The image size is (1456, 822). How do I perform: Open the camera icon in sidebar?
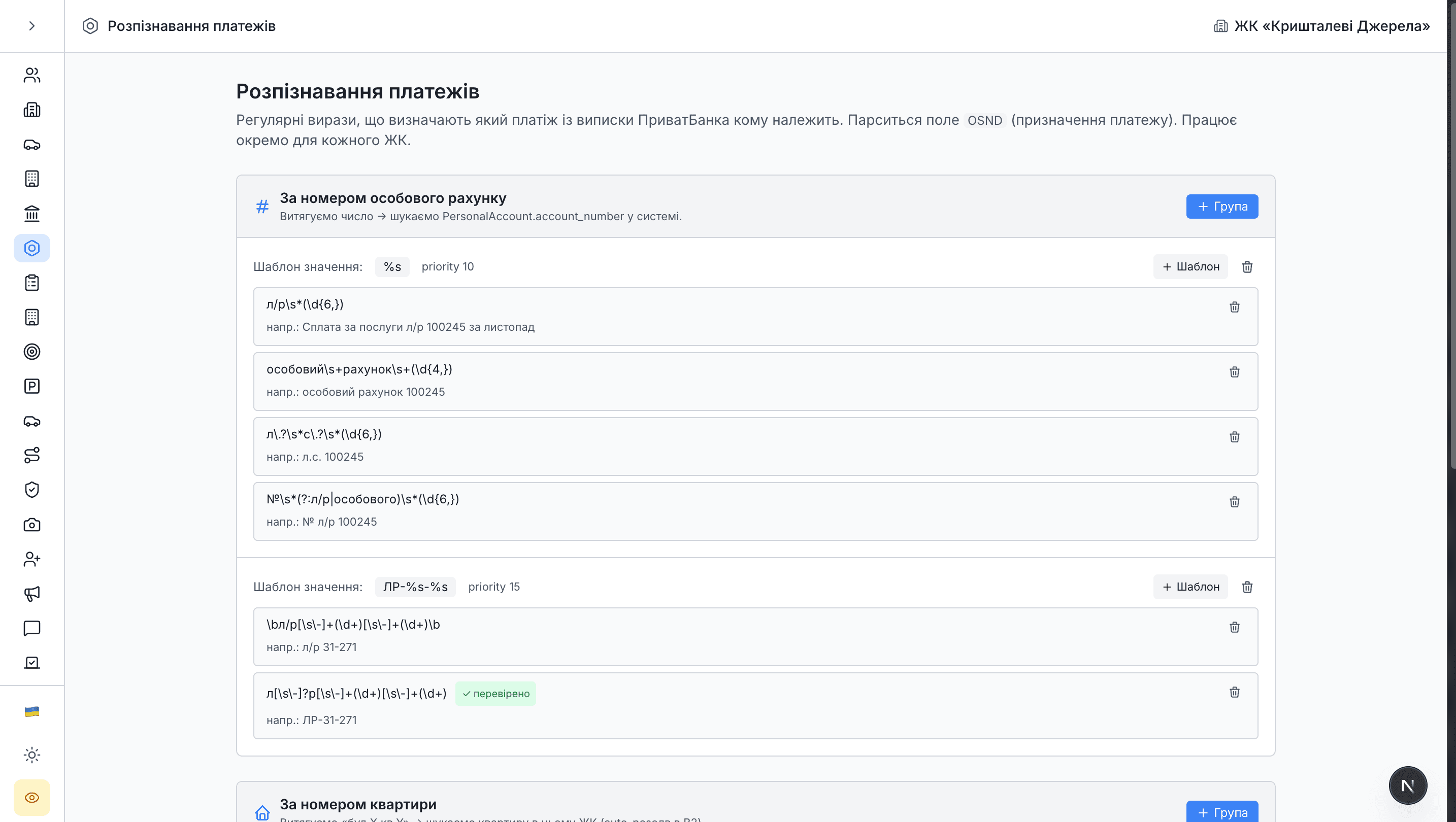tap(31, 525)
